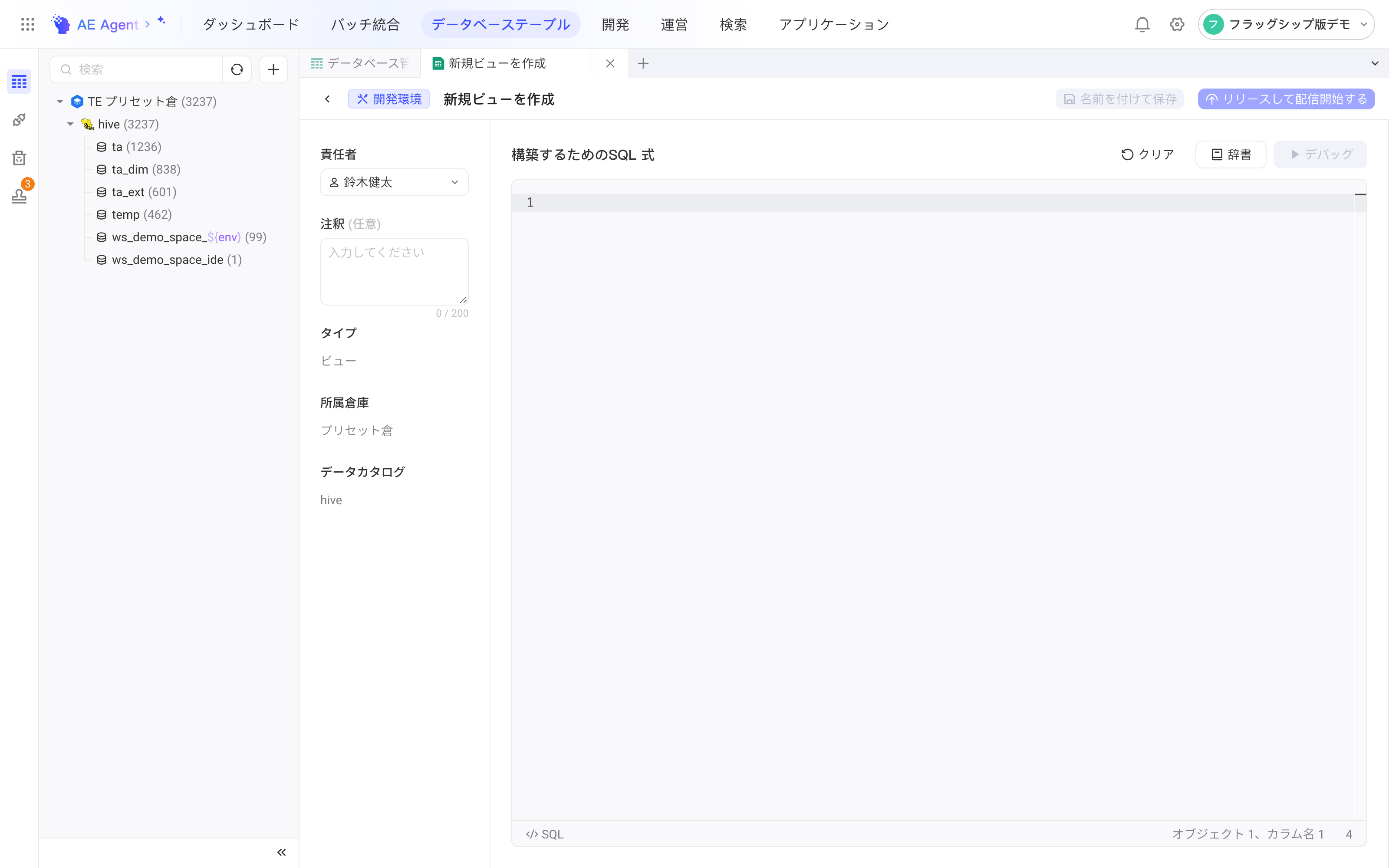Screen dimensions: 1389x868
Task: Click リリースして配信開始する button
Action: [1286, 99]
